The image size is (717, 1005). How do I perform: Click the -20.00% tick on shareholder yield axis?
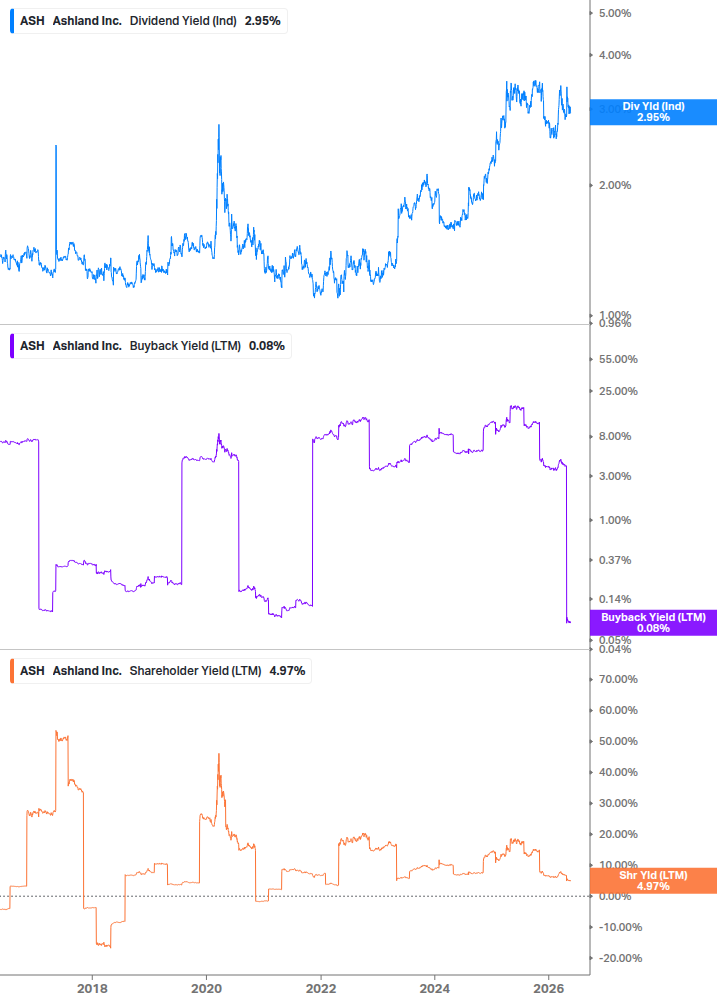point(620,959)
